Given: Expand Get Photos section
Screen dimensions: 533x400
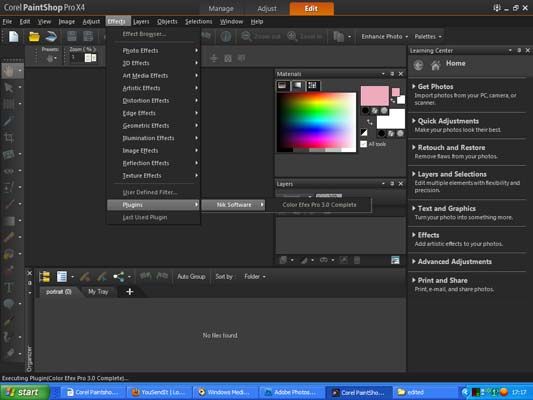Looking at the screenshot, I should [435, 87].
